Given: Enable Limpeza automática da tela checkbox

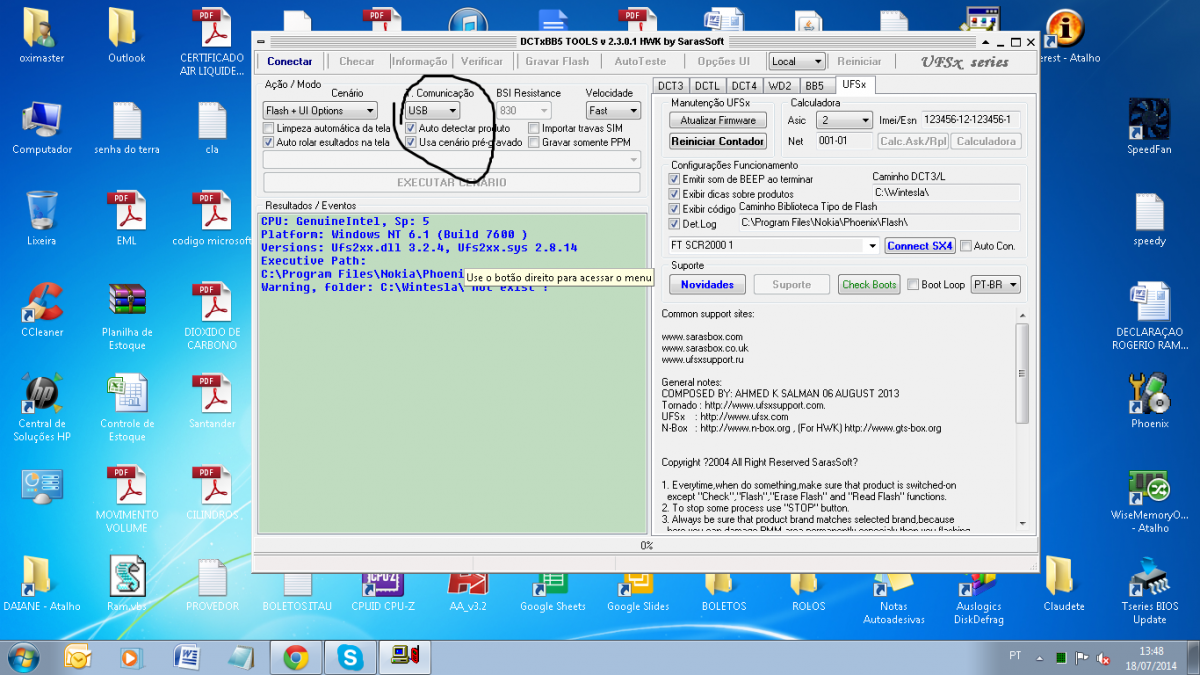Looking at the screenshot, I should coord(269,128).
